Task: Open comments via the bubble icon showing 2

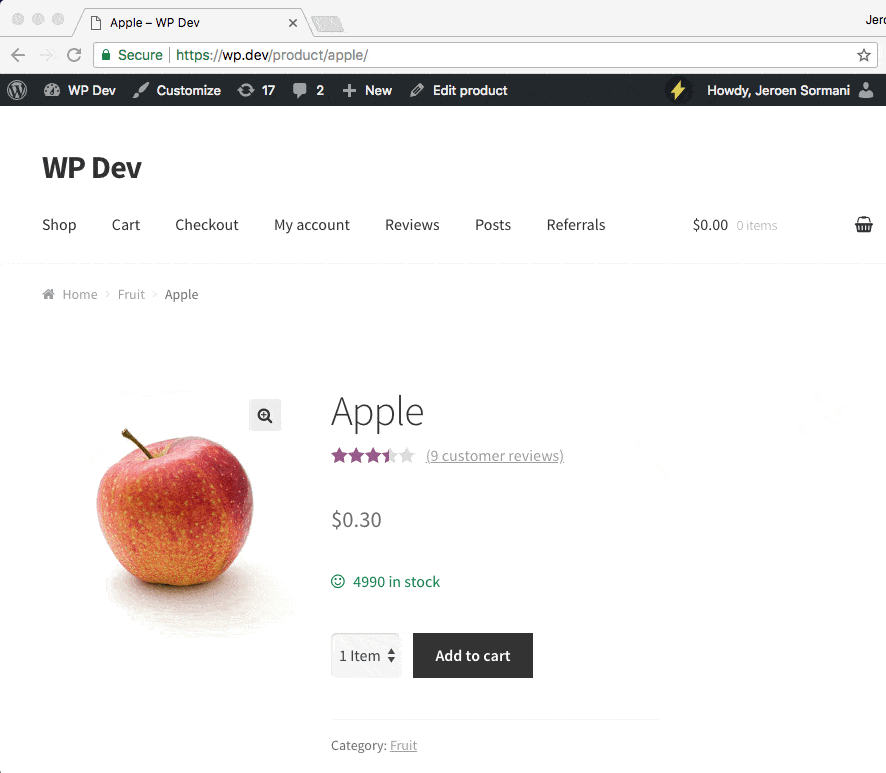Action: point(300,90)
